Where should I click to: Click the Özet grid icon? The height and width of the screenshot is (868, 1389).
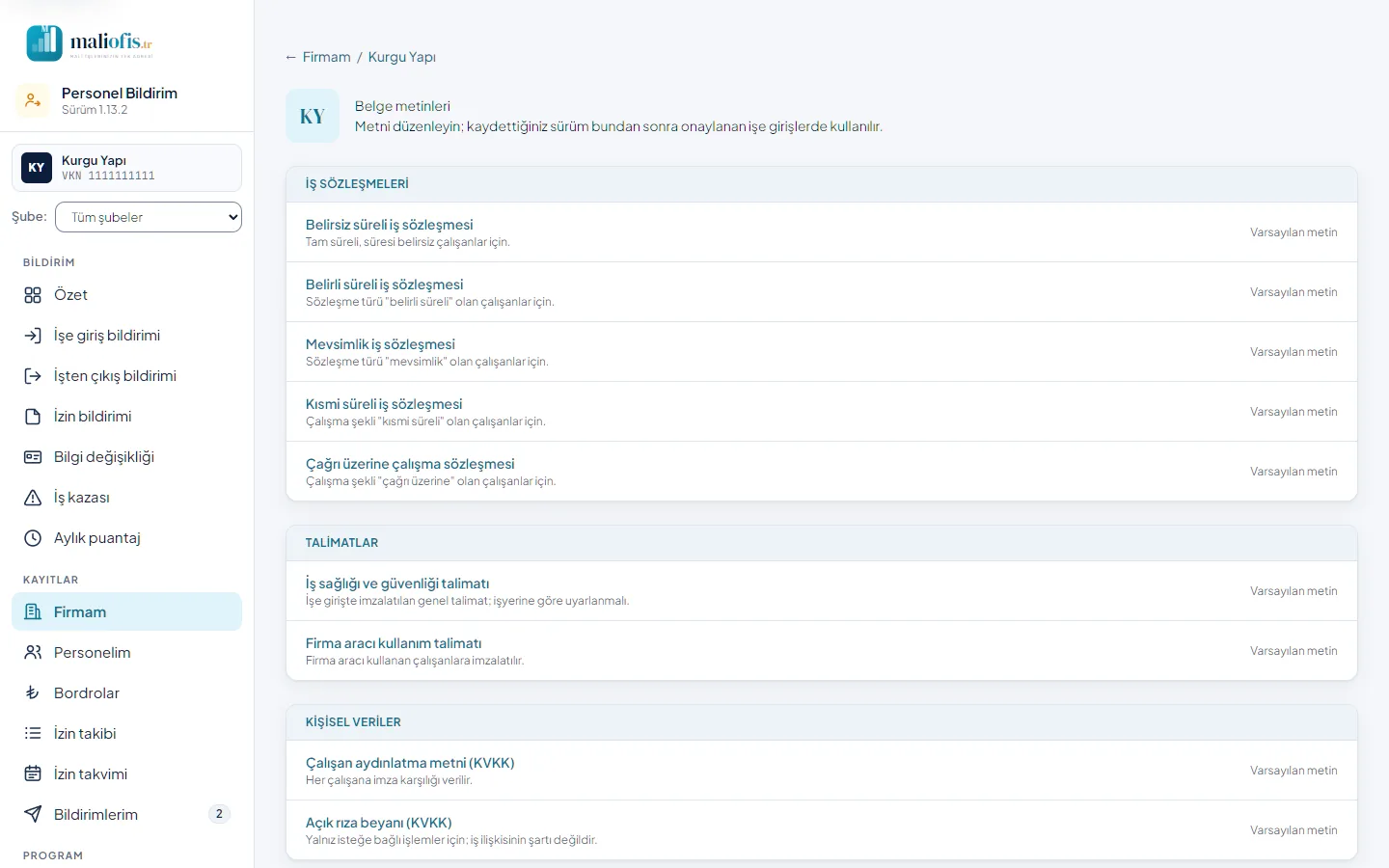tap(33, 295)
